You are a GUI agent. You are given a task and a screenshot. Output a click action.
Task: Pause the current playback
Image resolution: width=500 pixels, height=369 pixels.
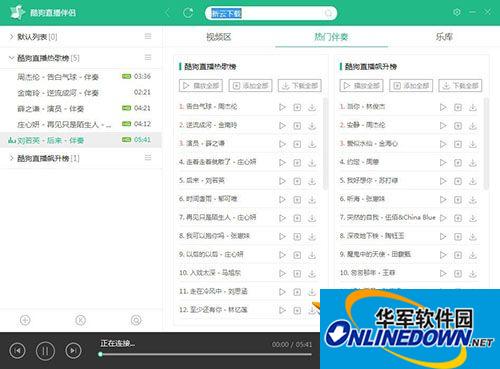tap(45, 351)
